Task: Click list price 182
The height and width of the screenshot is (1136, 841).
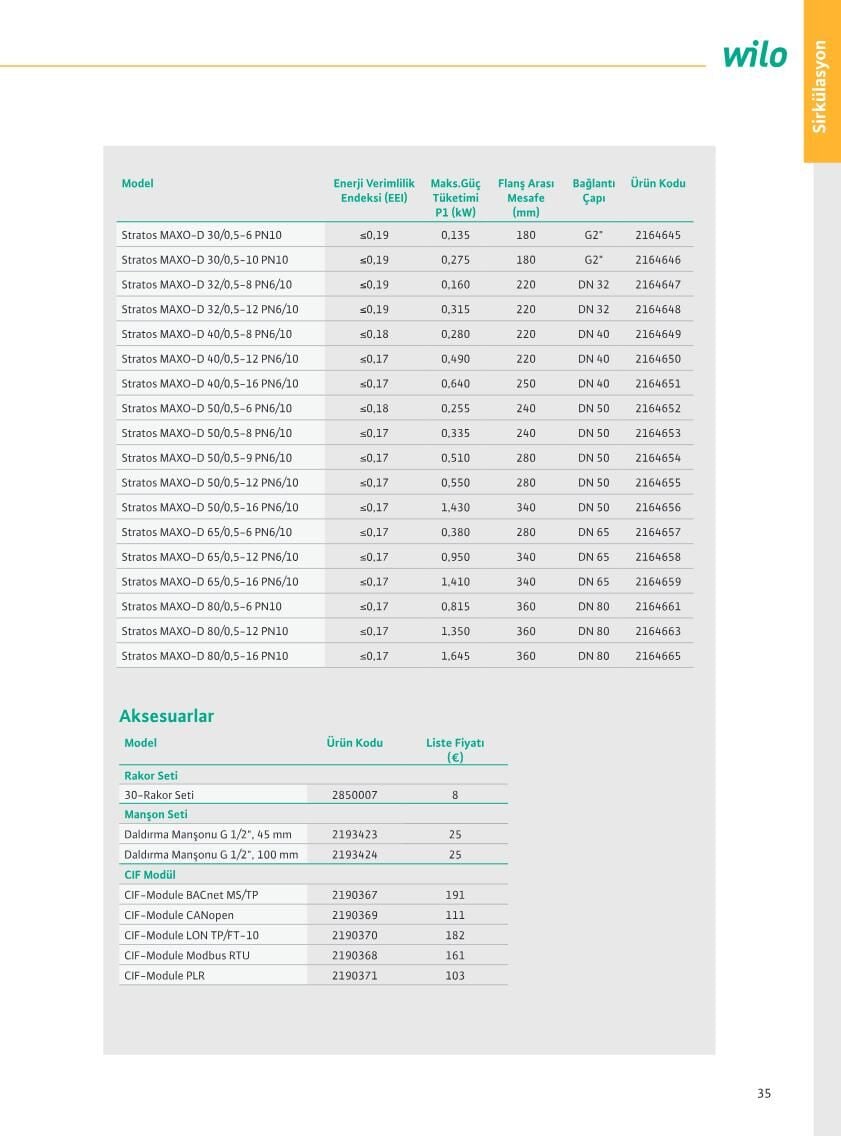Action: coord(455,935)
